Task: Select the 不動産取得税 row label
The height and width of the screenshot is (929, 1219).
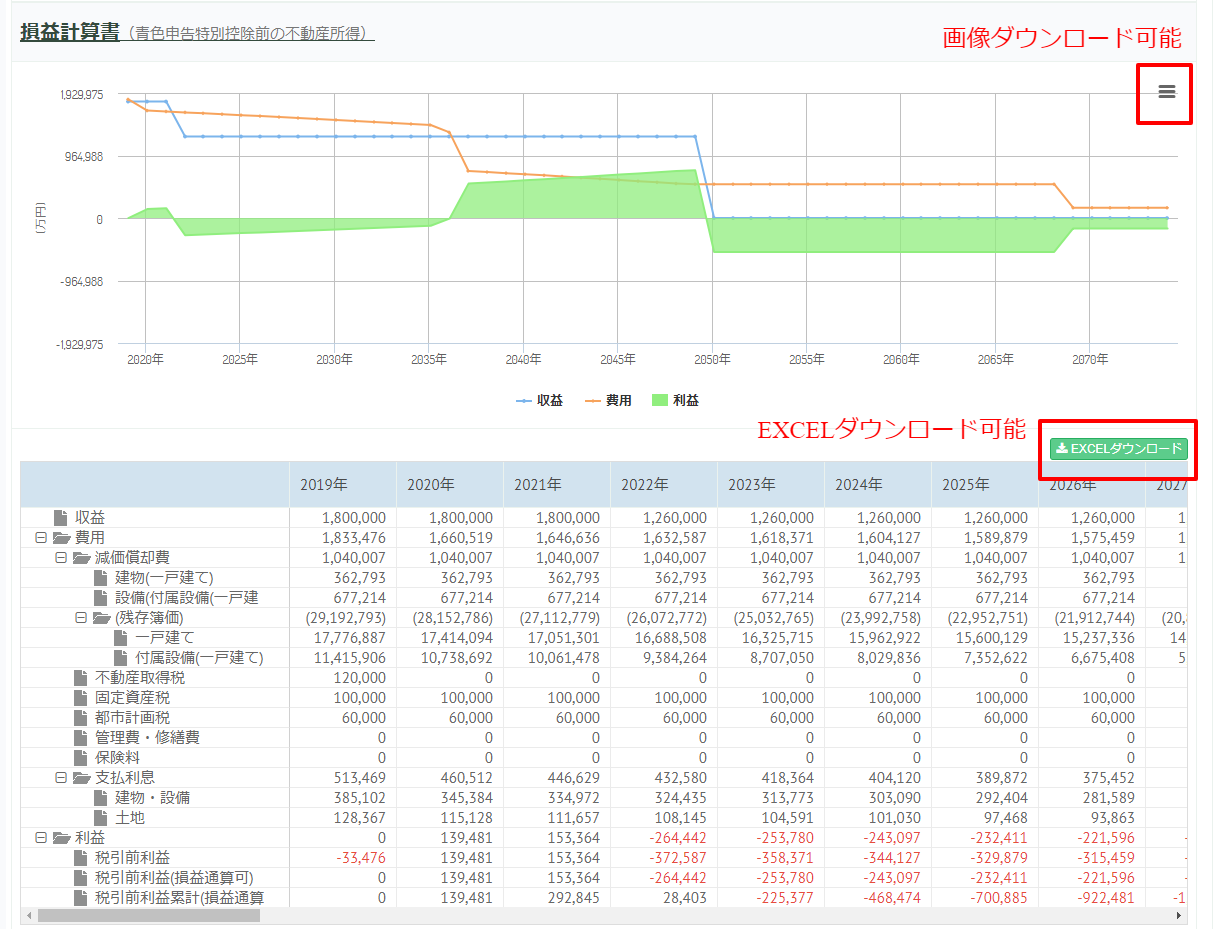Action: (x=140, y=678)
